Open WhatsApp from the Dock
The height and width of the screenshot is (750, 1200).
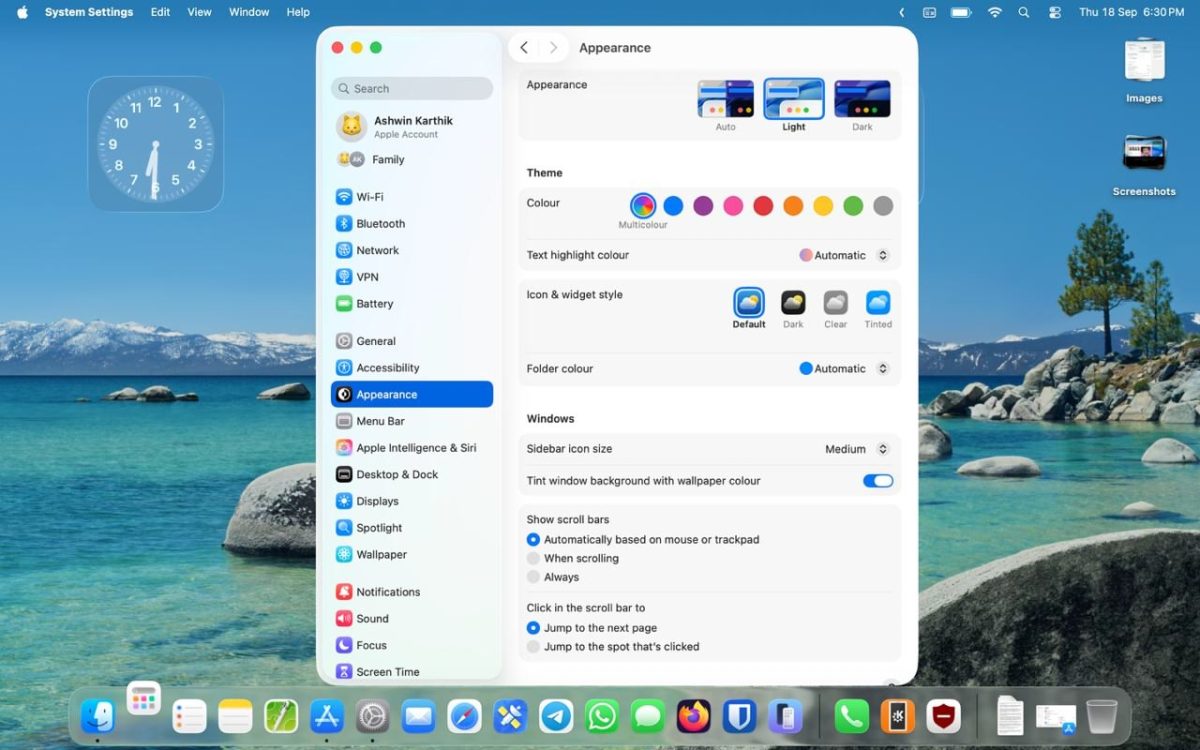coord(602,715)
